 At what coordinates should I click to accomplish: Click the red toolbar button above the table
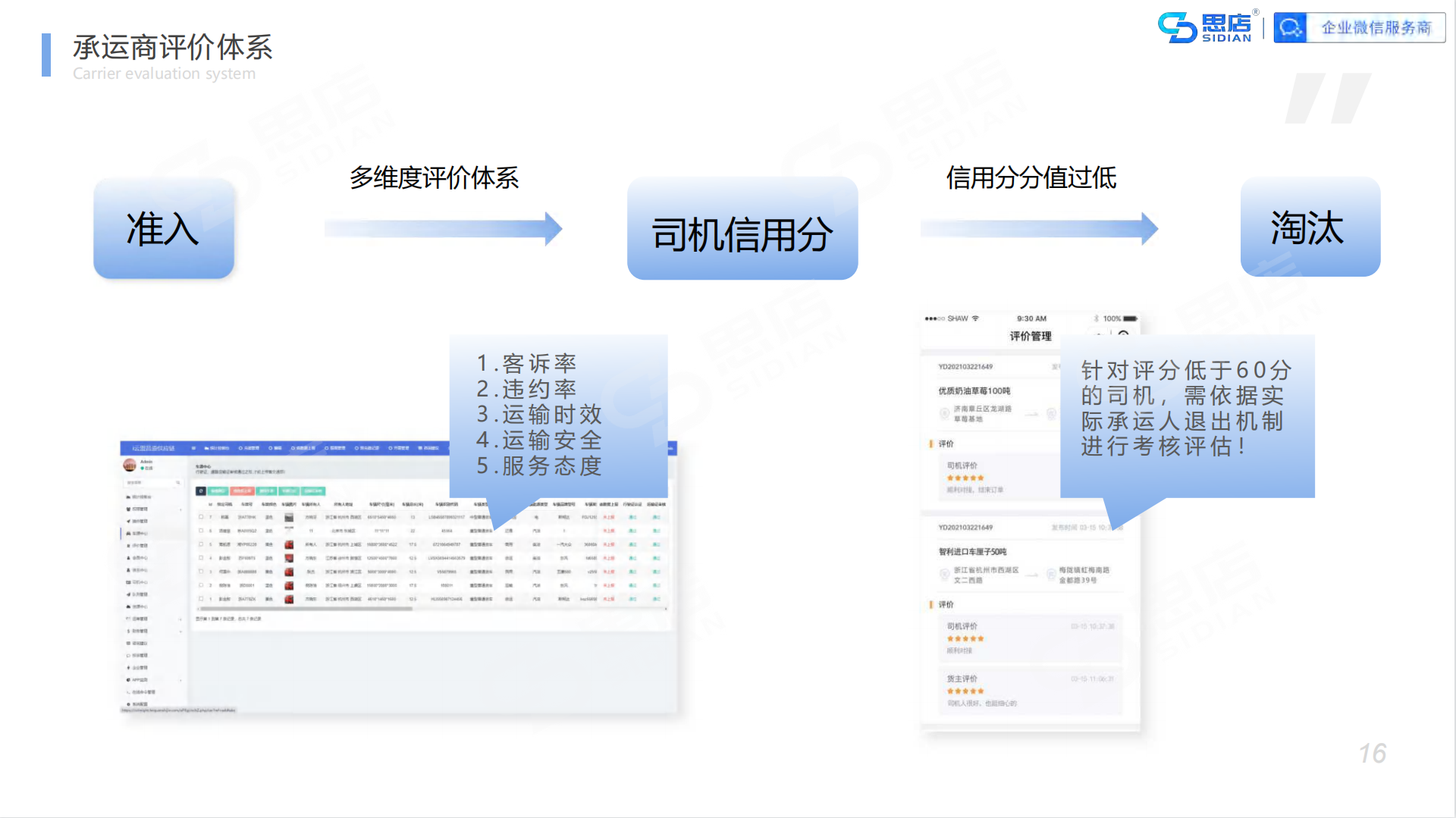point(242,491)
